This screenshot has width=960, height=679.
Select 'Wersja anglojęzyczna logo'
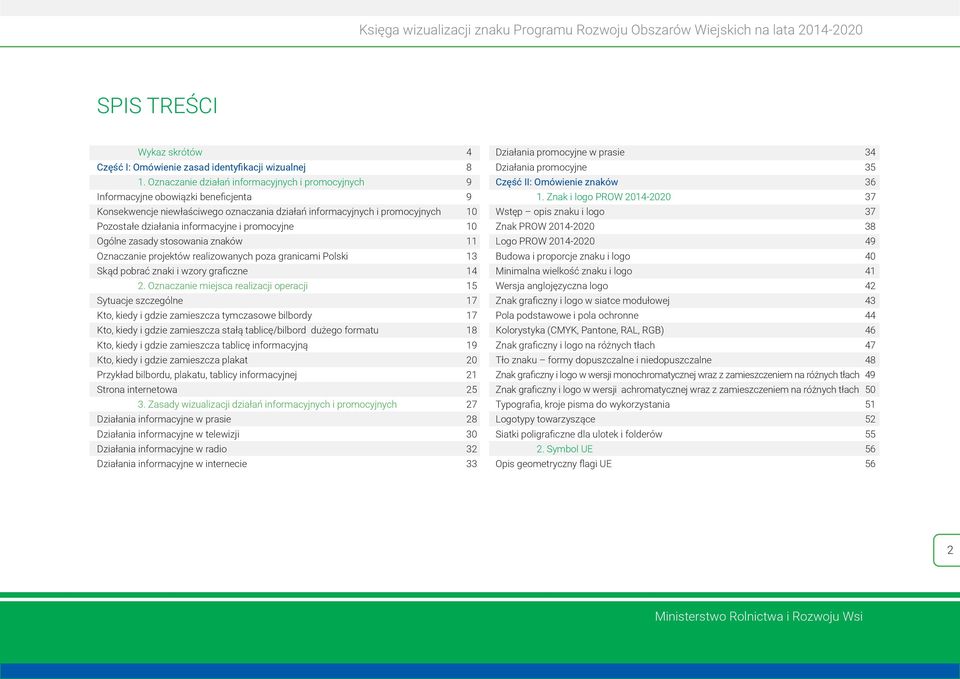[x=552, y=286]
